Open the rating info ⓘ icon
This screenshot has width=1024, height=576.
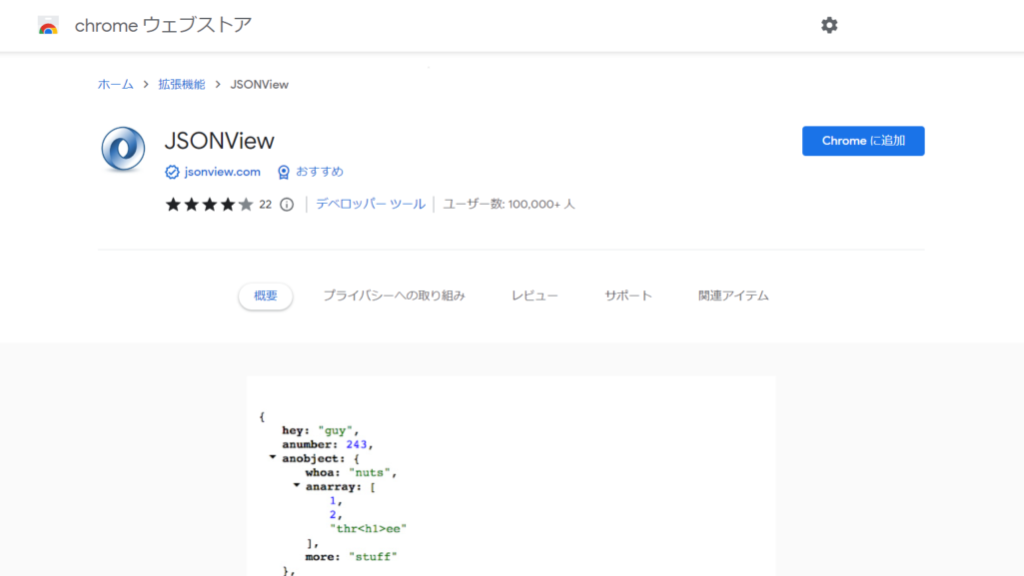pyautogui.click(x=285, y=205)
